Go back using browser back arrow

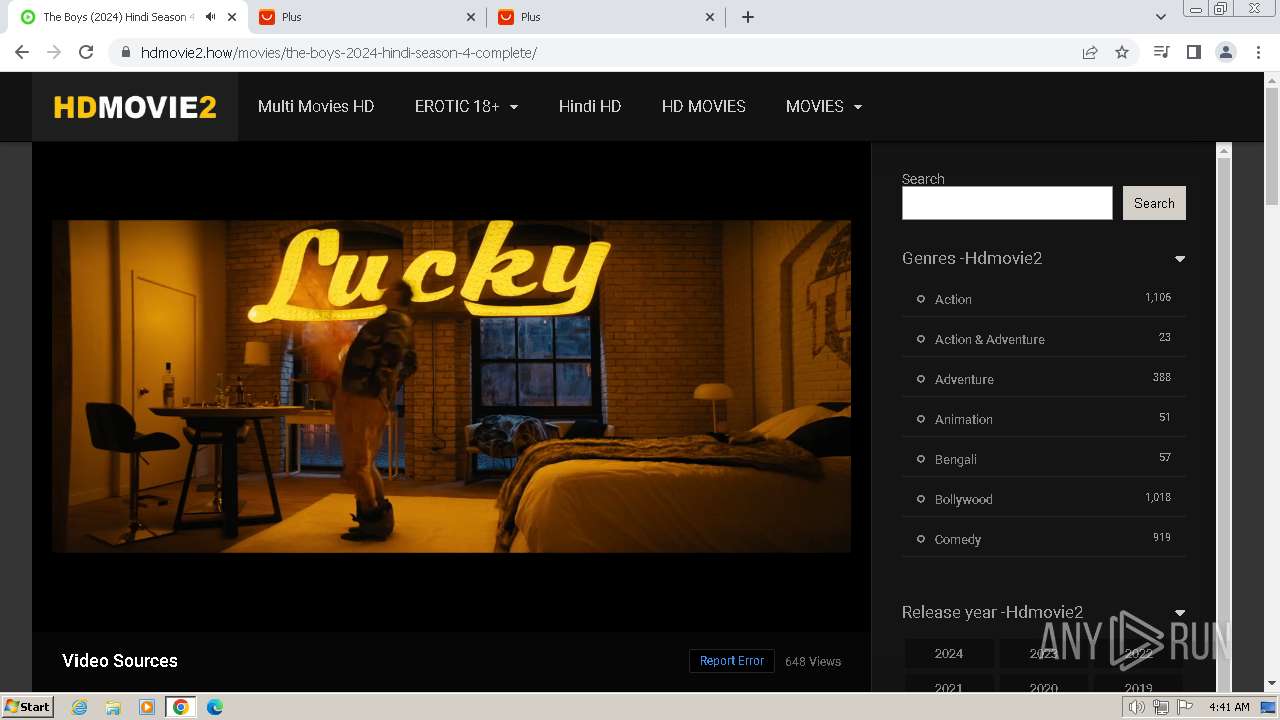[22, 52]
